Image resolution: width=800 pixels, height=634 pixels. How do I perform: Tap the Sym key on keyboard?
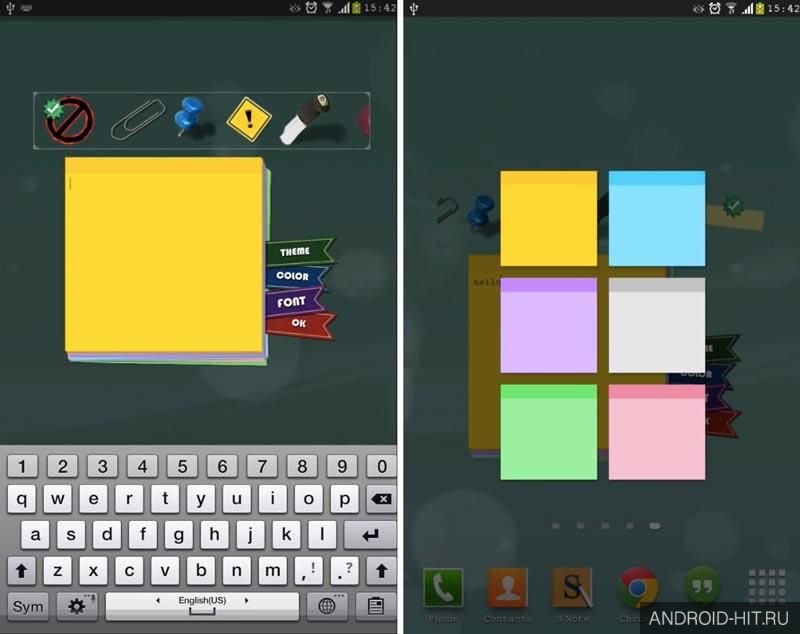coord(28,606)
